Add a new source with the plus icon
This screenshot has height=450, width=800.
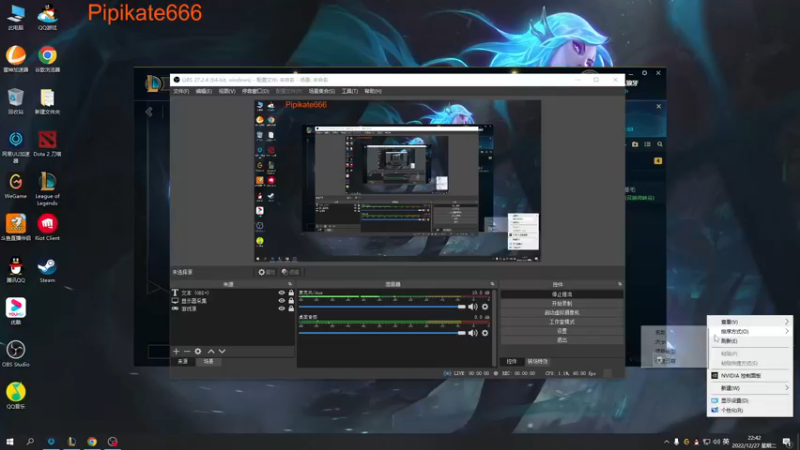[x=176, y=351]
